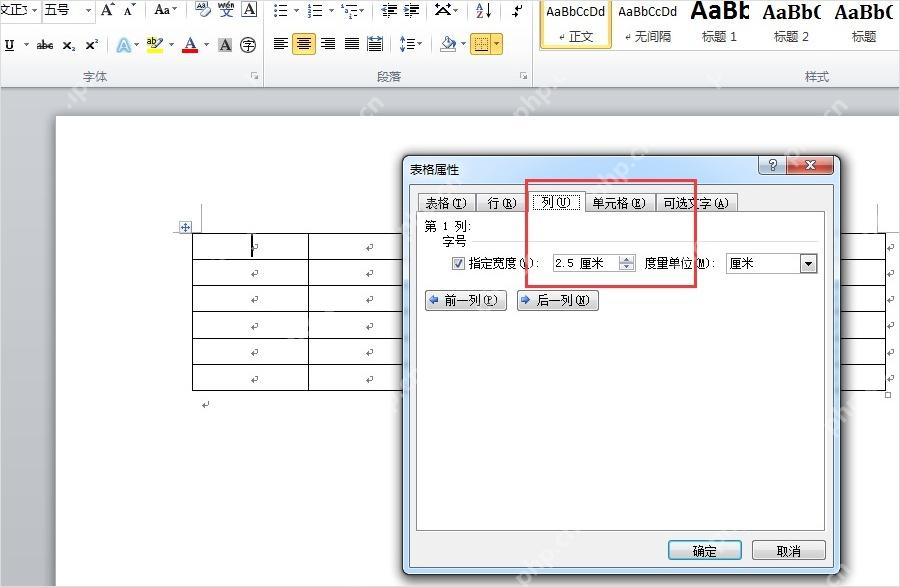Click the table move handle

[x=185, y=227]
